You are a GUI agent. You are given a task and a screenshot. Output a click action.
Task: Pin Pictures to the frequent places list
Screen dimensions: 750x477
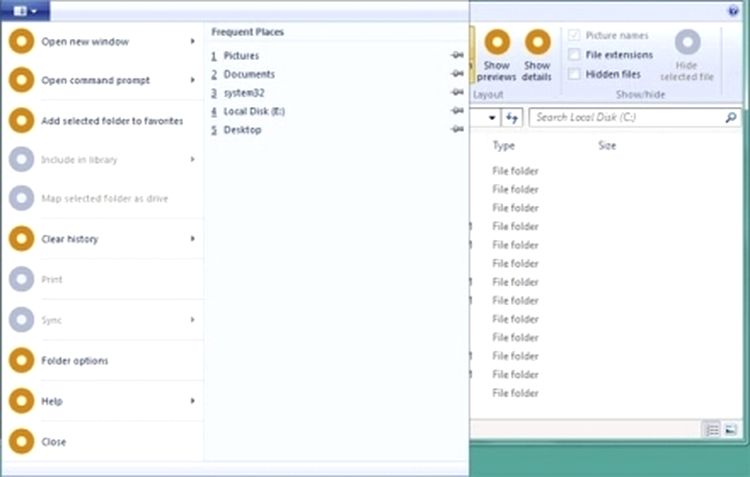click(x=457, y=55)
